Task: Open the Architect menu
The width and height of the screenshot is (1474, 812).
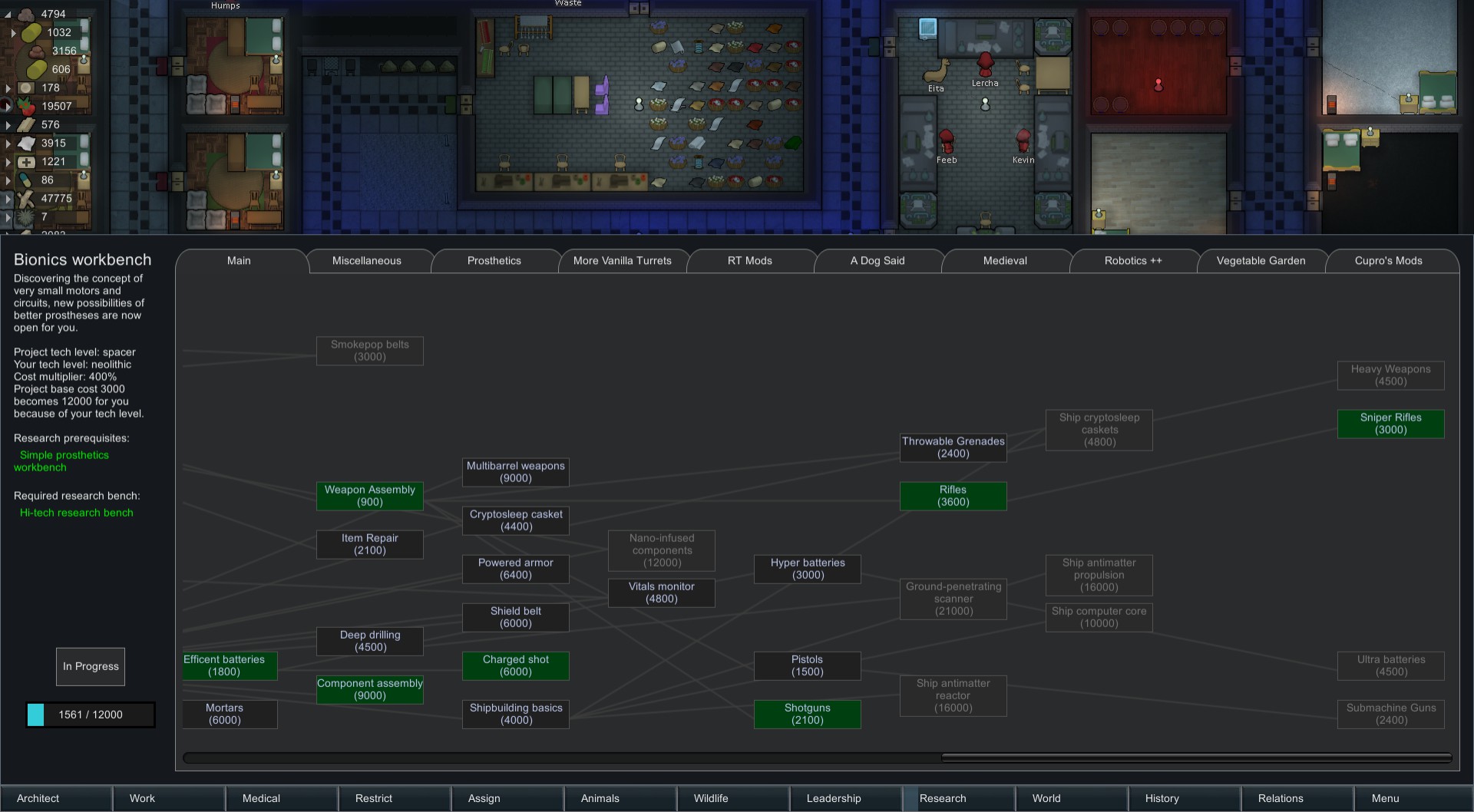Action: tap(56, 798)
